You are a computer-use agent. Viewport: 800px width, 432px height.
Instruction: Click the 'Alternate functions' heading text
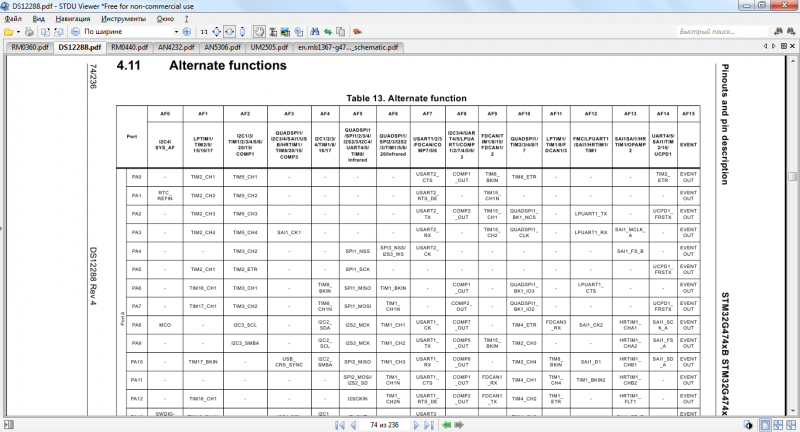point(228,65)
